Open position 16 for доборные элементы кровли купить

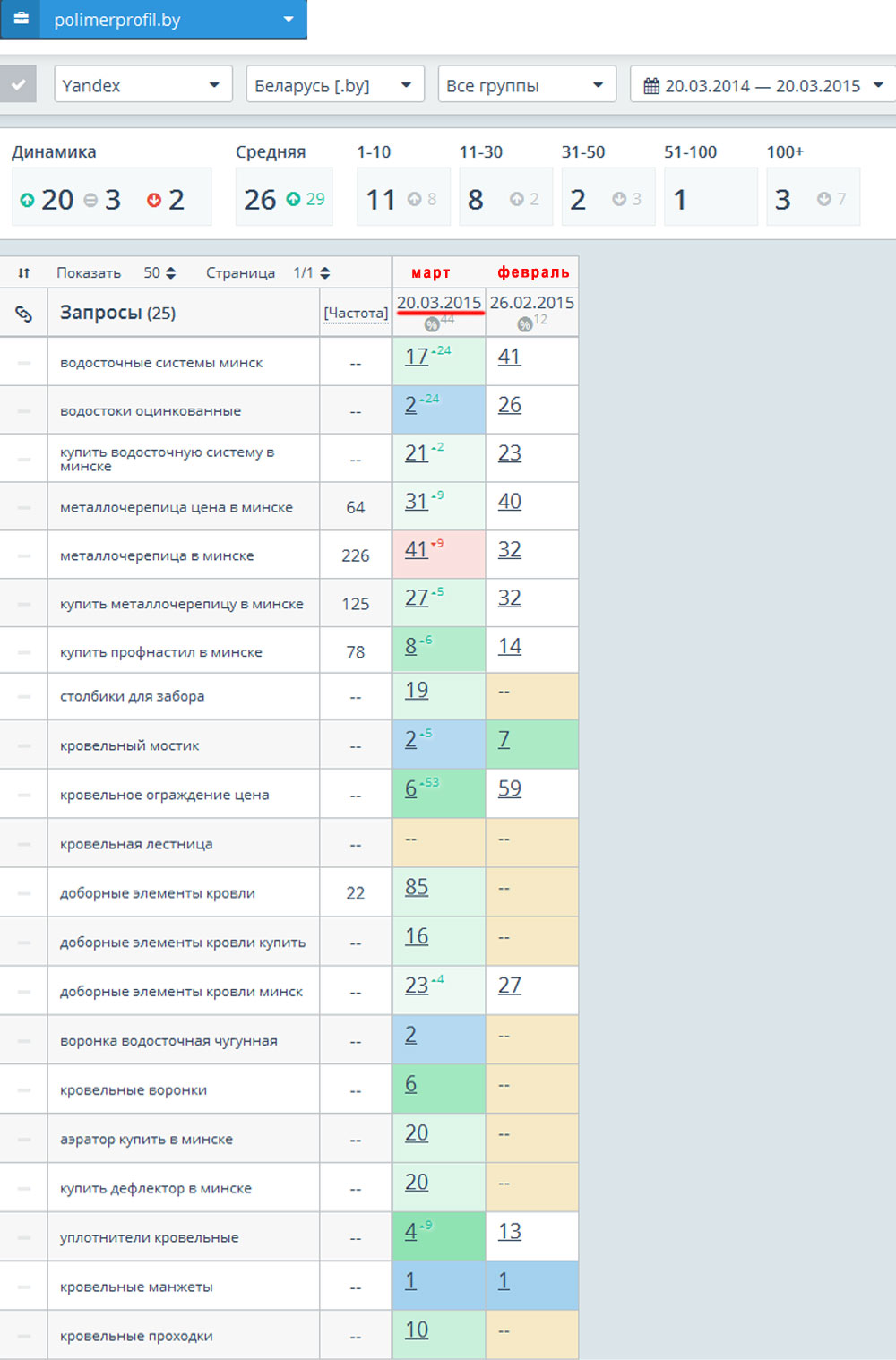click(x=416, y=937)
